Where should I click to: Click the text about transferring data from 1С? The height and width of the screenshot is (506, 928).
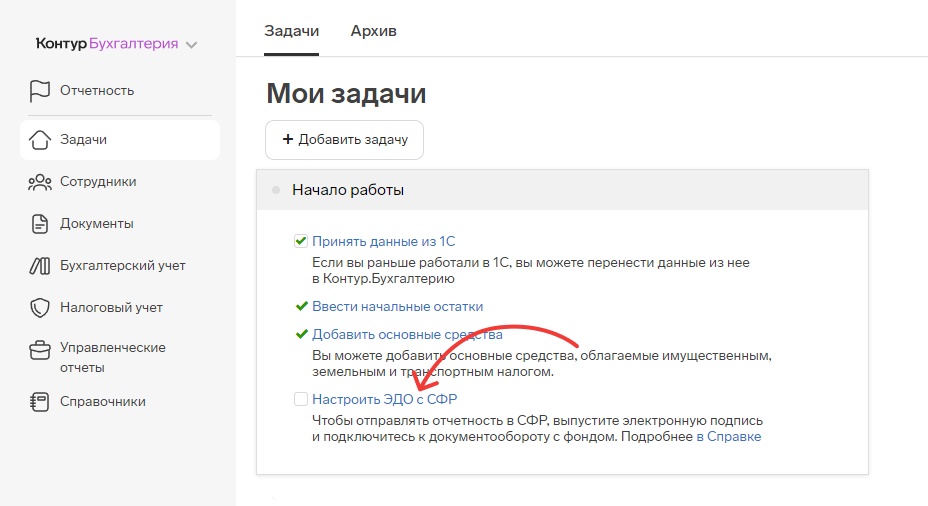click(531, 270)
